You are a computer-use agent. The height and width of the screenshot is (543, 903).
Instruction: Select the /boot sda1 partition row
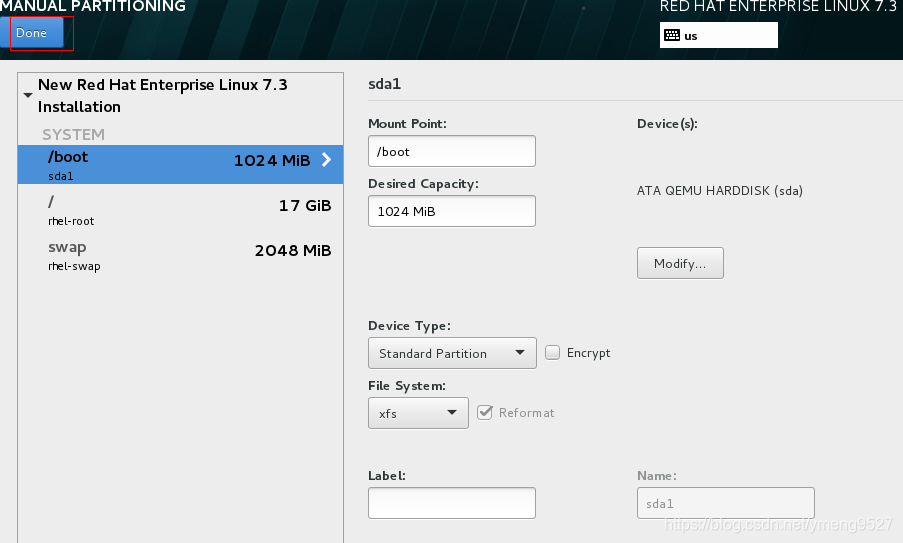point(180,165)
